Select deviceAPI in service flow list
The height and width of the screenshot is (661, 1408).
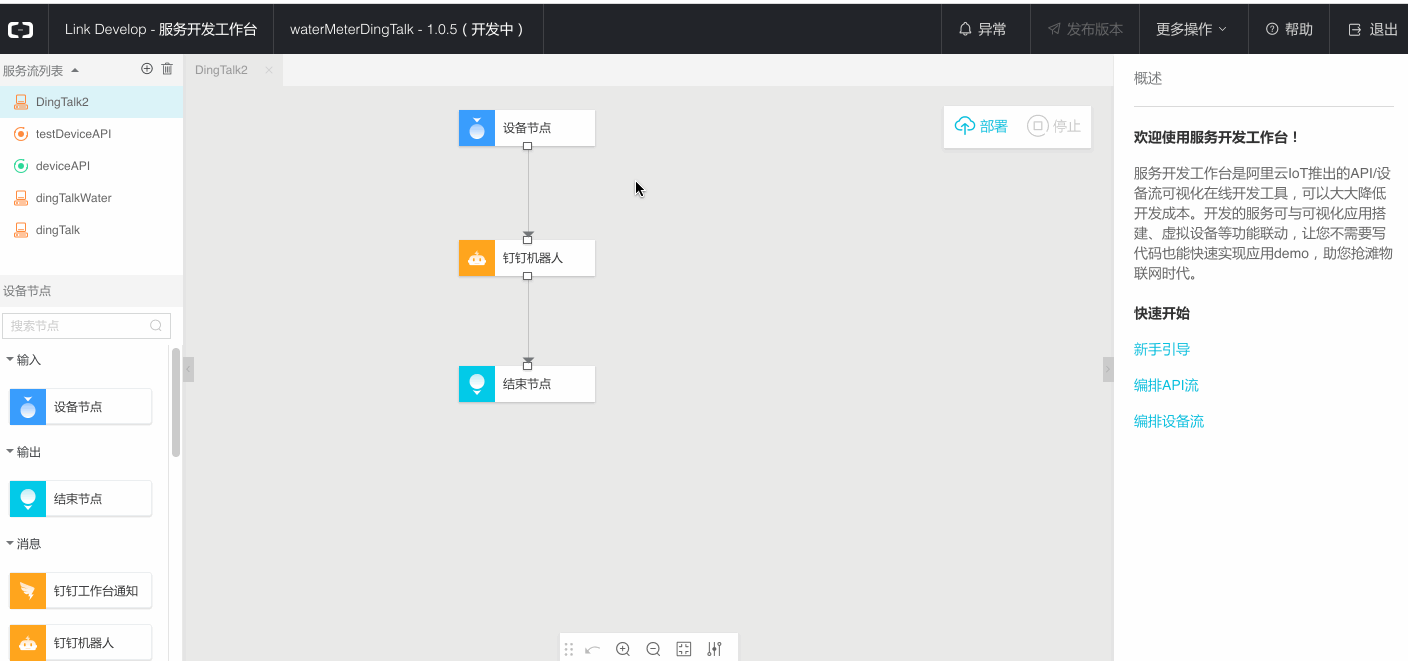click(91, 166)
